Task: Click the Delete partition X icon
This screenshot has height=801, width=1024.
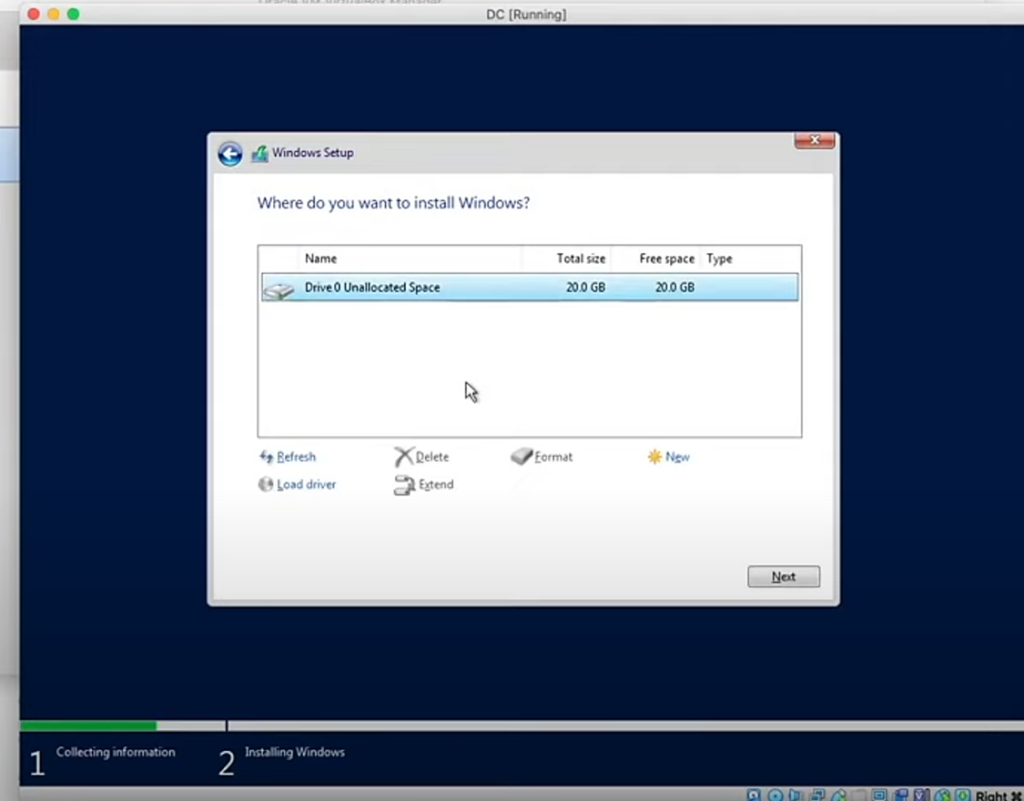Action: point(403,457)
